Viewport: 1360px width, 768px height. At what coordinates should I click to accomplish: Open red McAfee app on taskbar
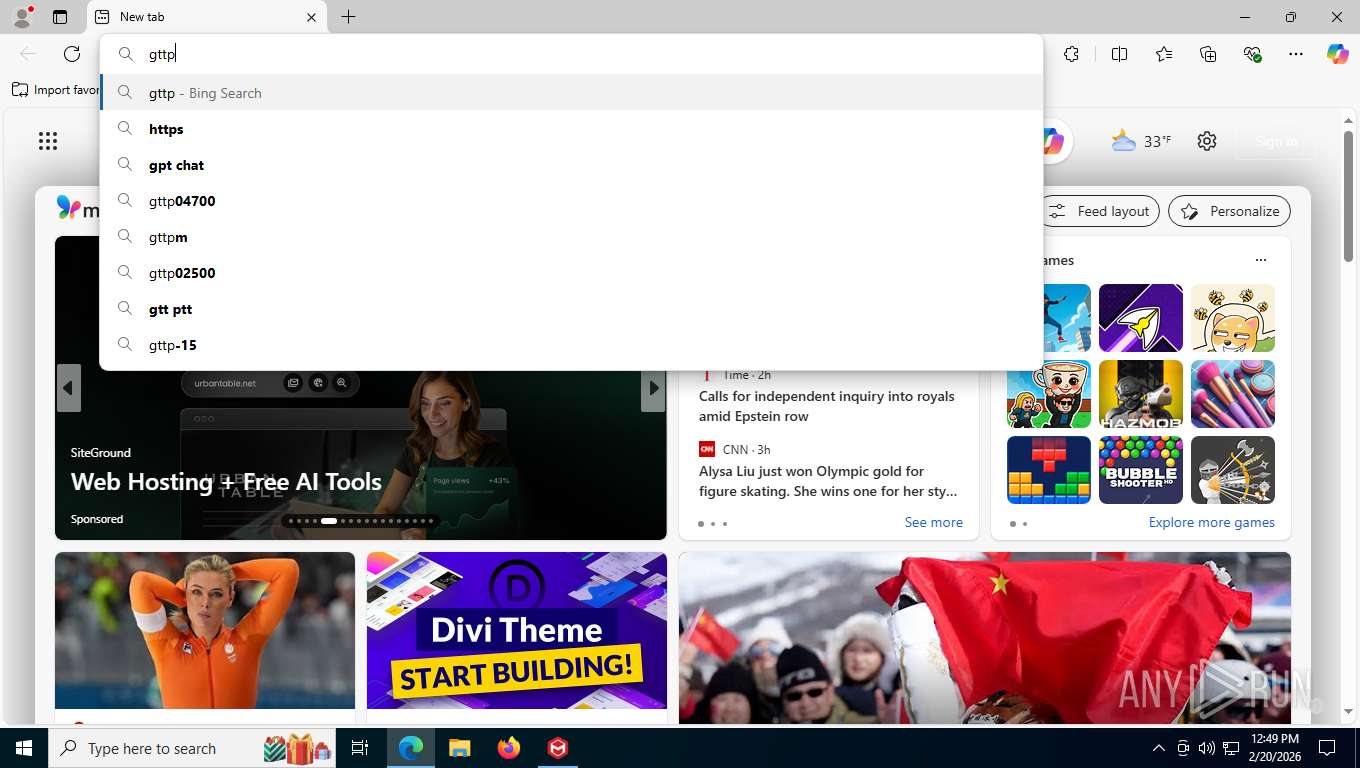(x=558, y=748)
